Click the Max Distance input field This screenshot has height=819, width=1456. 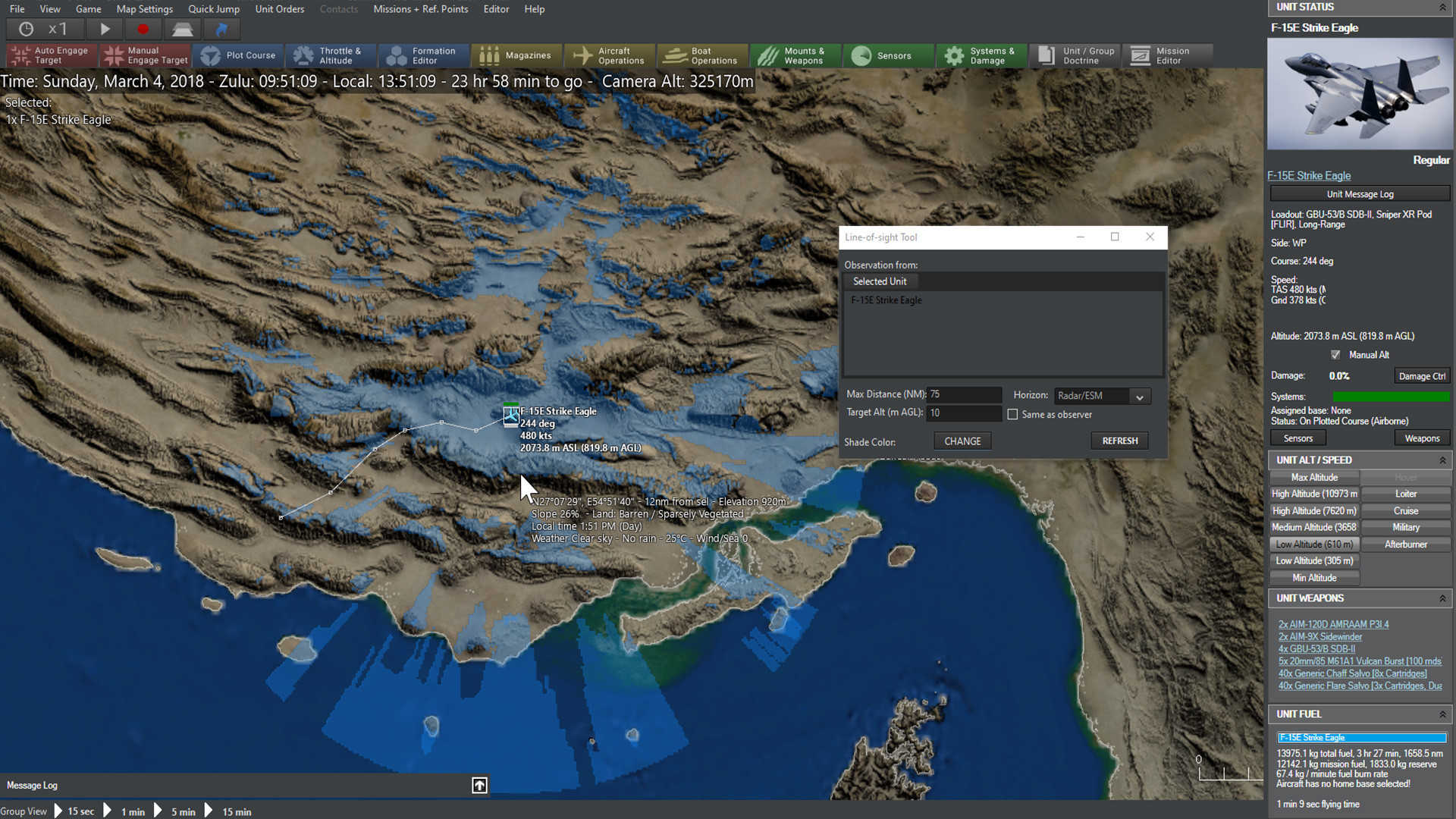(964, 393)
